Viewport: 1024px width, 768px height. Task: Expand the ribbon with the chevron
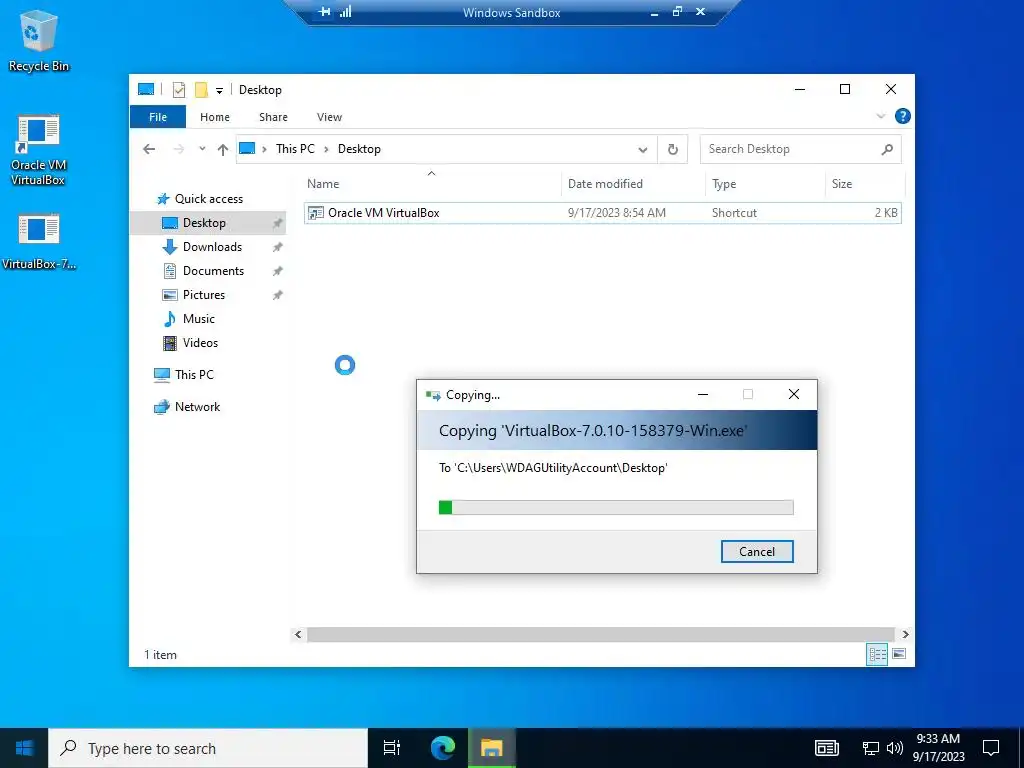coord(880,116)
